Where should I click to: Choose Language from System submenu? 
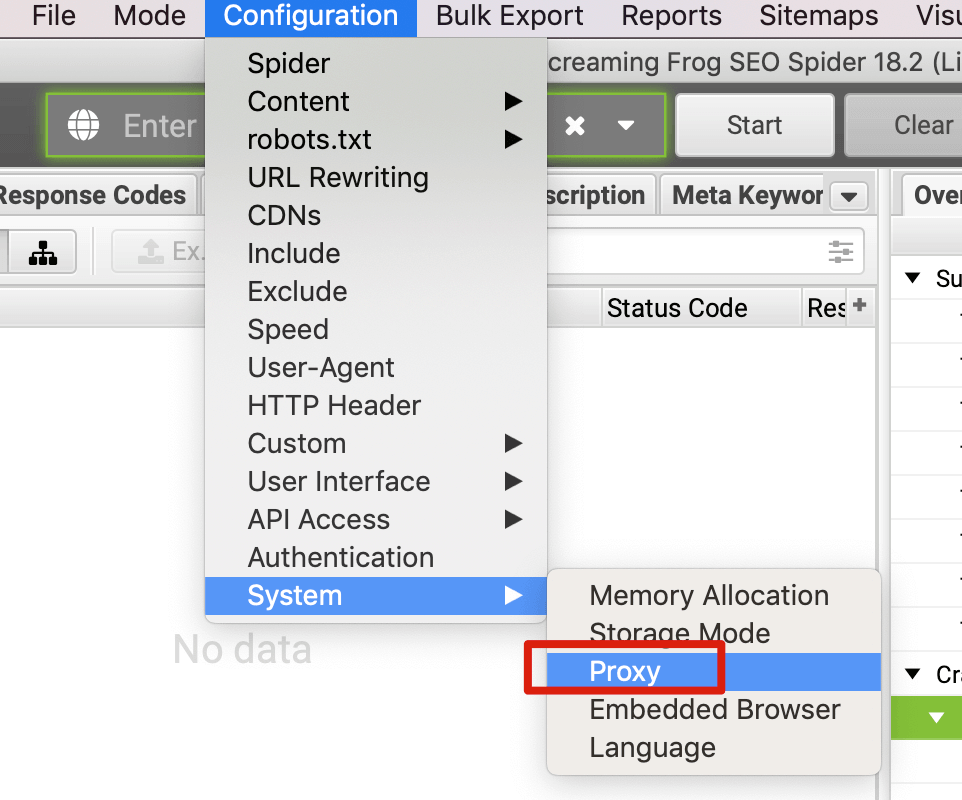click(714, 747)
